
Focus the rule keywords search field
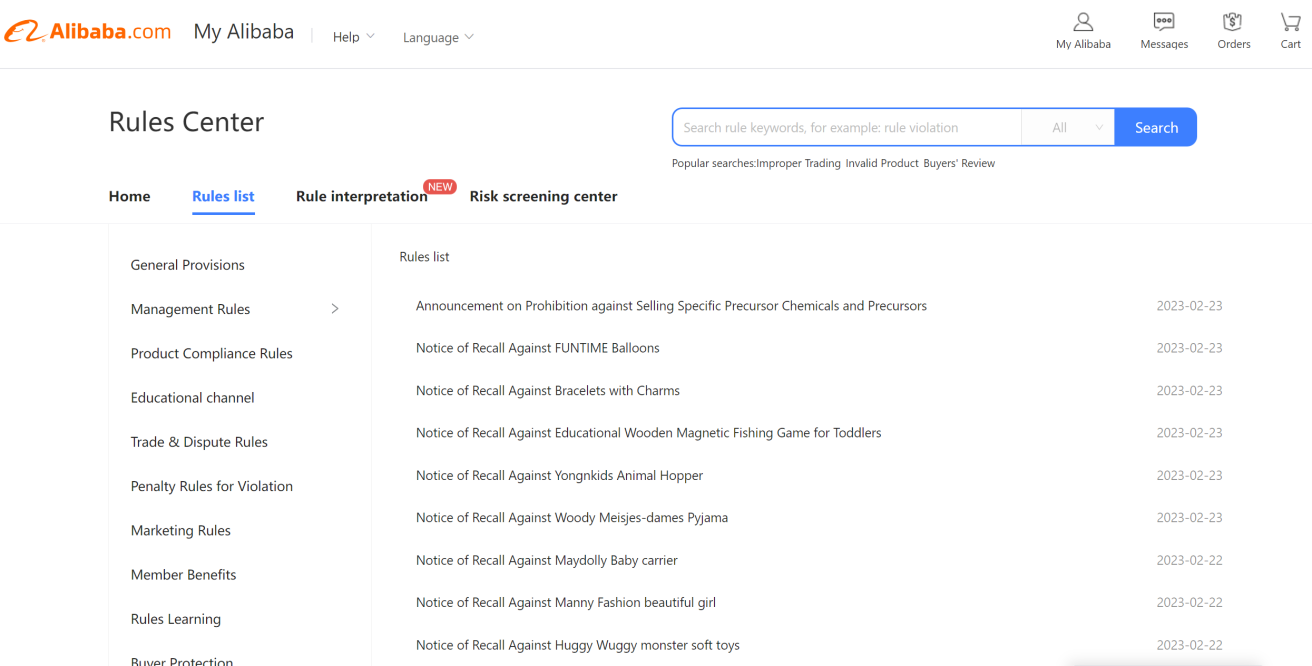pos(847,127)
